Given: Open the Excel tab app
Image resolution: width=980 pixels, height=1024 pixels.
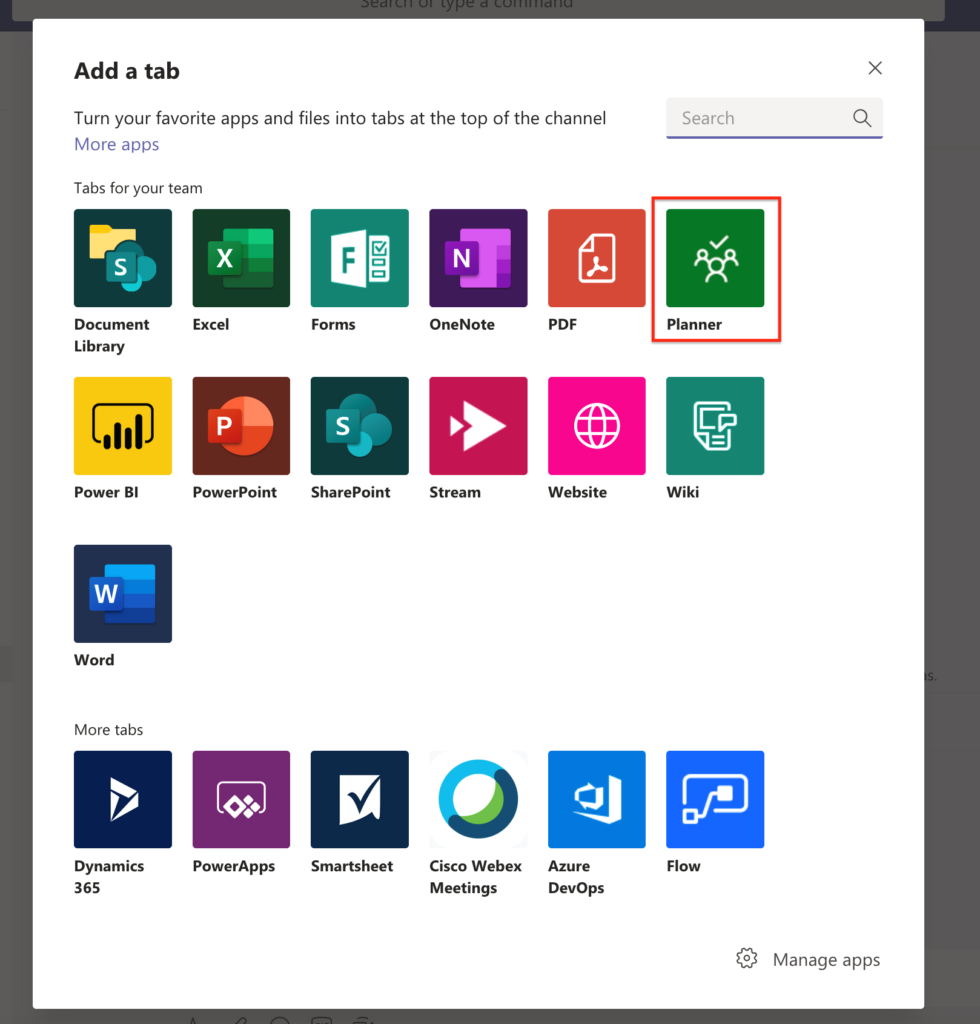Looking at the screenshot, I should click(241, 258).
